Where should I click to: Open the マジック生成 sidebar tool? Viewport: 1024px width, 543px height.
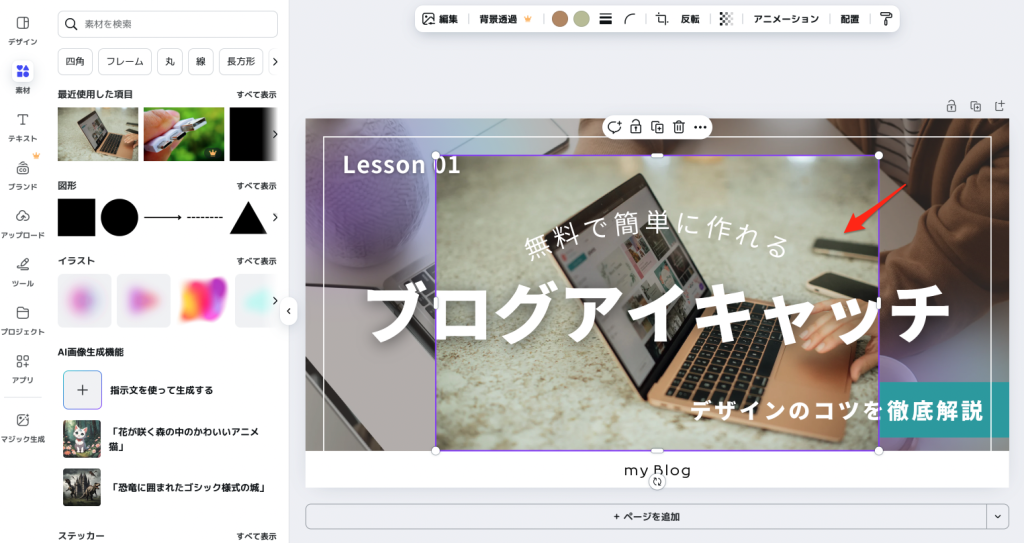[23, 426]
